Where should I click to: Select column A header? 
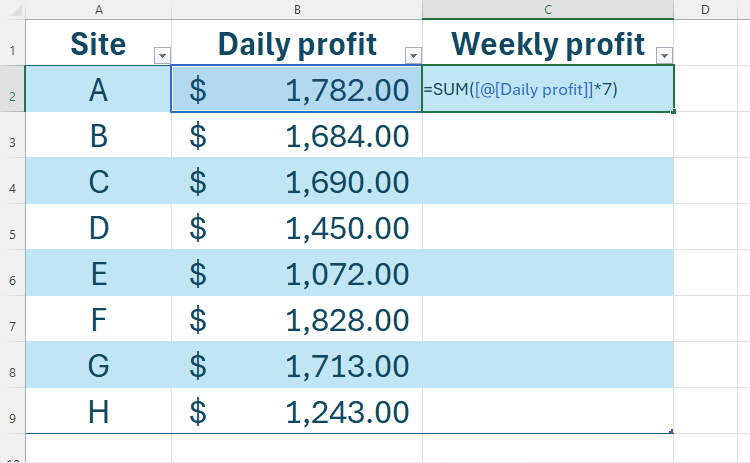[98, 9]
